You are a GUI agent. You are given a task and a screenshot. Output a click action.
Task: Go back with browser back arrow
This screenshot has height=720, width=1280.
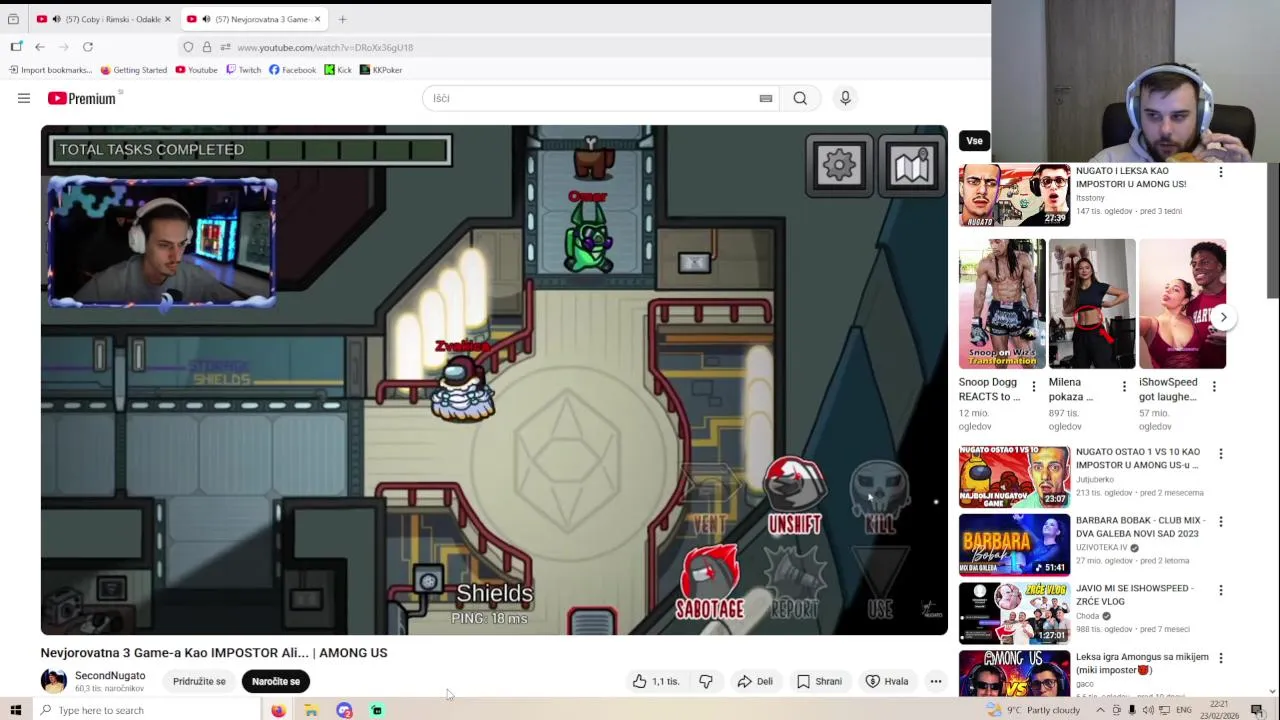click(x=40, y=47)
